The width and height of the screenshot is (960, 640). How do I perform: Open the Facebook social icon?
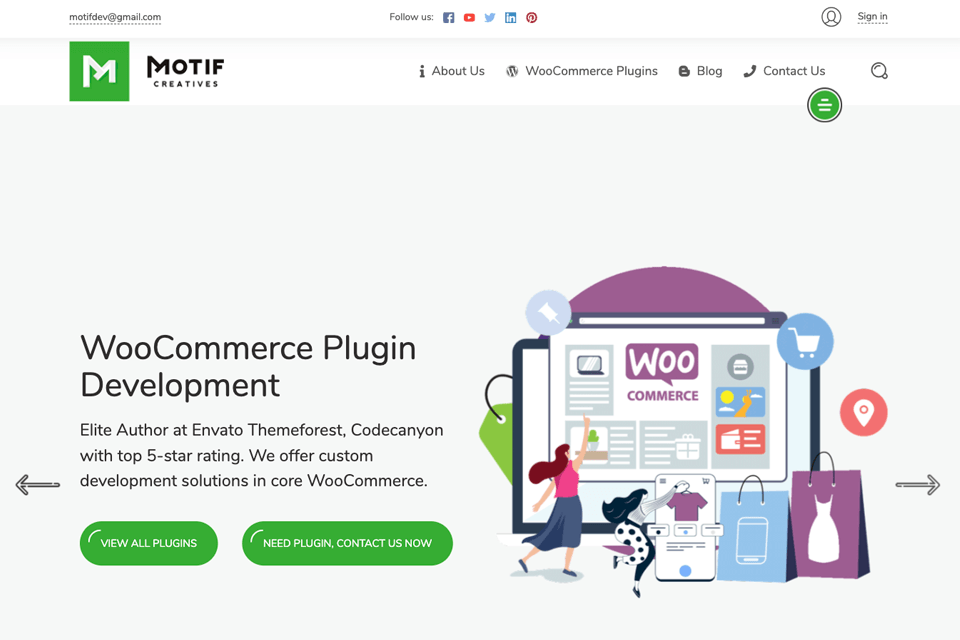coord(449,18)
